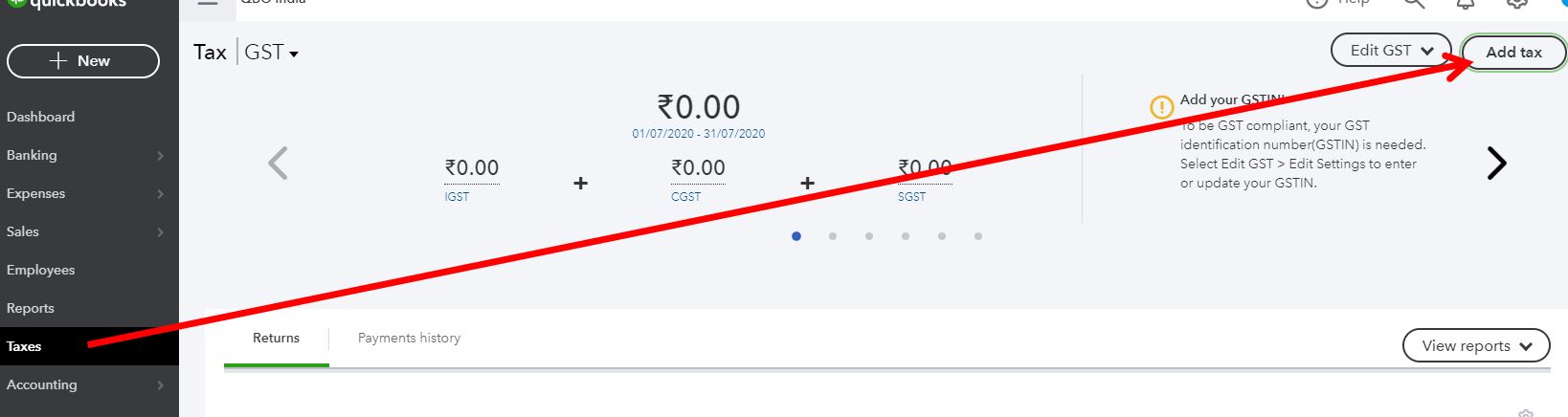The height and width of the screenshot is (417, 1568).
Task: Open the Edit GST dropdown
Action: click(x=1391, y=51)
